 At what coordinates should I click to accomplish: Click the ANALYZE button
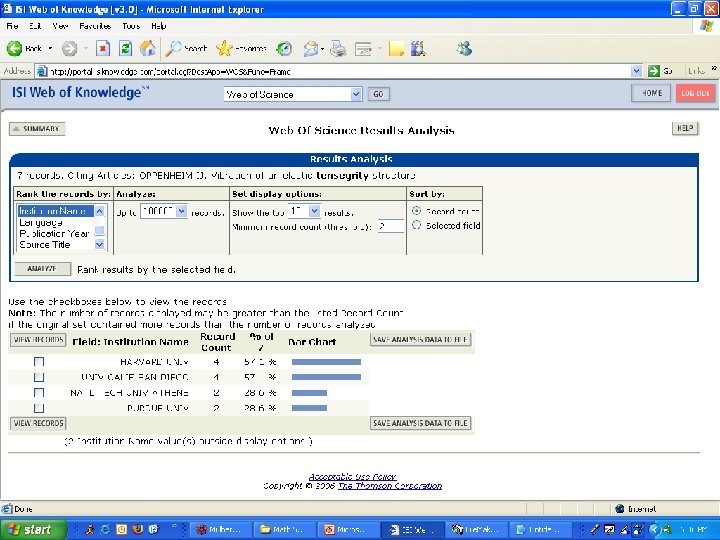point(43,269)
